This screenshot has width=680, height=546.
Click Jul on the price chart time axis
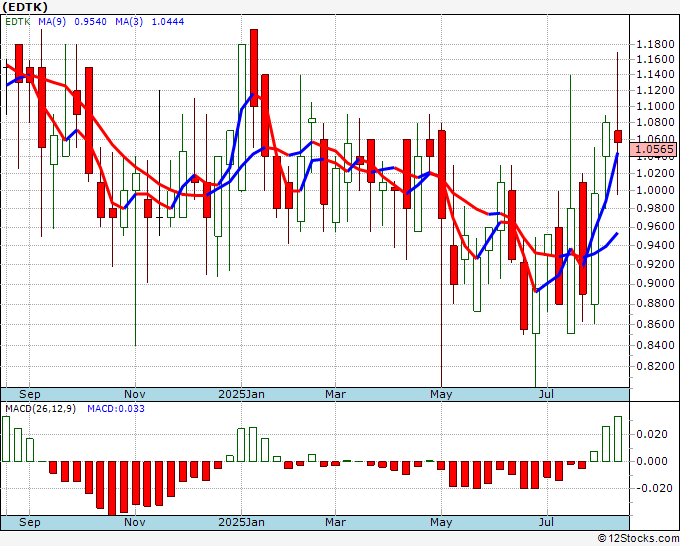tap(546, 394)
